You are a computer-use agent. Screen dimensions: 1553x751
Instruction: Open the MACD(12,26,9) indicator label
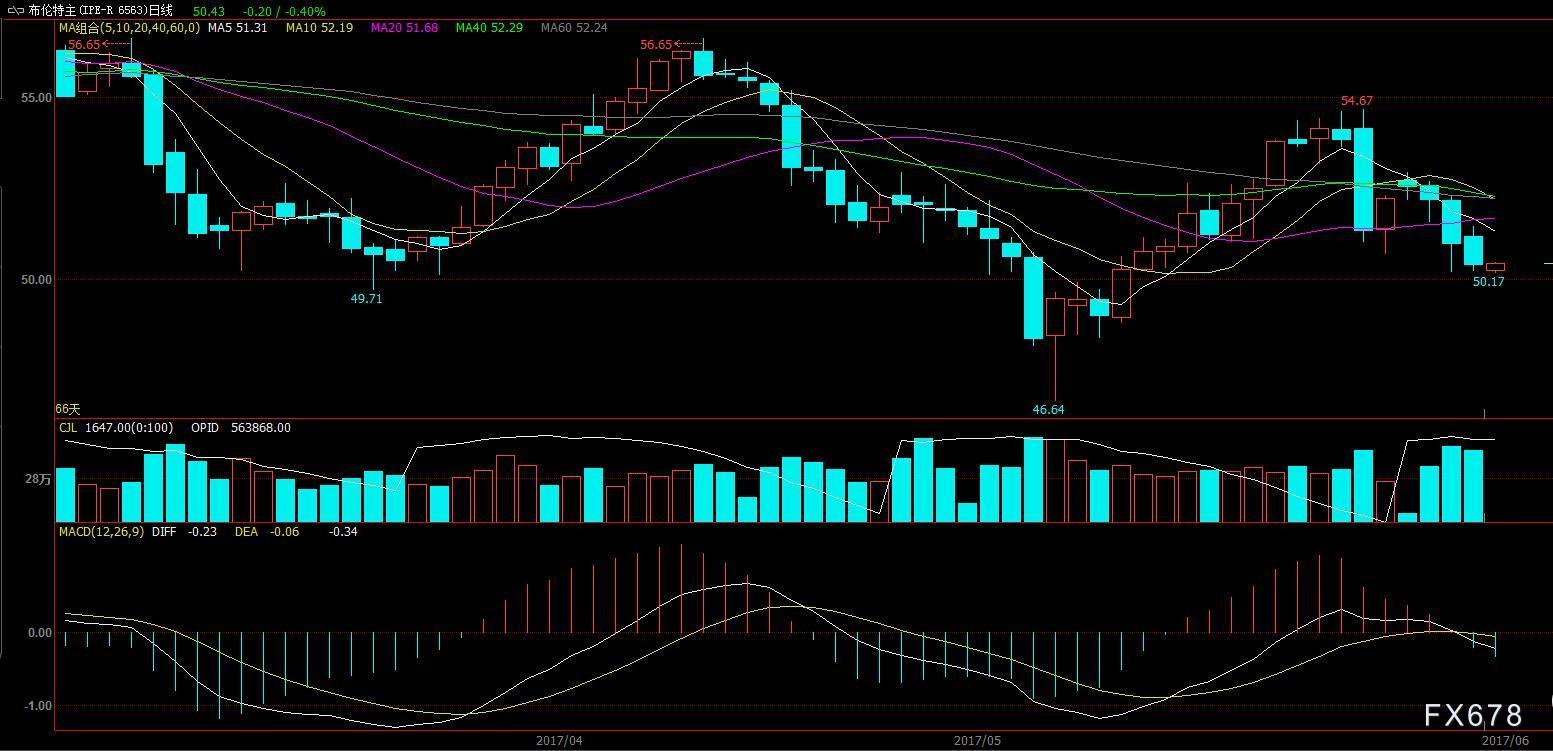pos(100,532)
